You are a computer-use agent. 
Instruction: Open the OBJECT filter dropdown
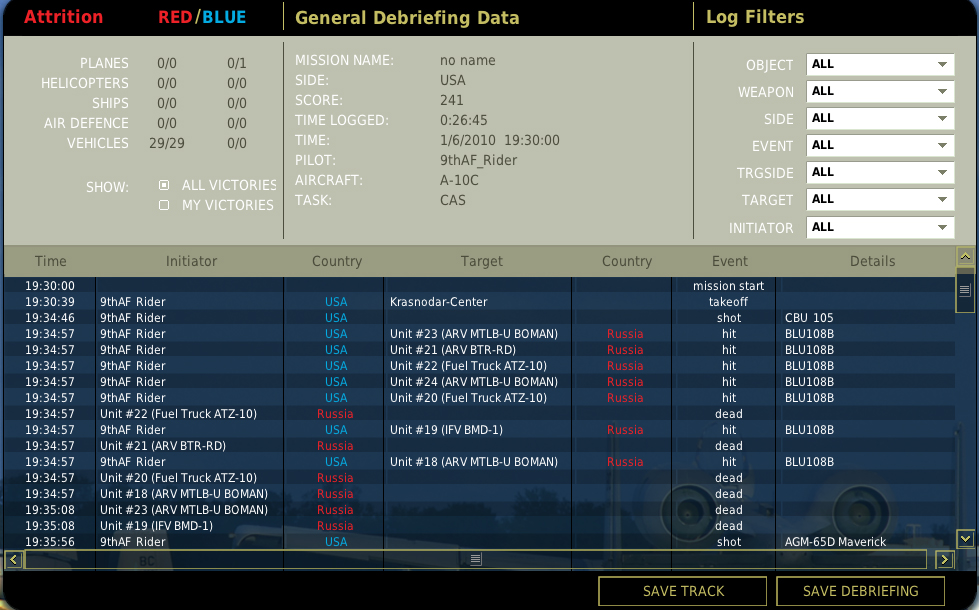pyautogui.click(x=880, y=64)
